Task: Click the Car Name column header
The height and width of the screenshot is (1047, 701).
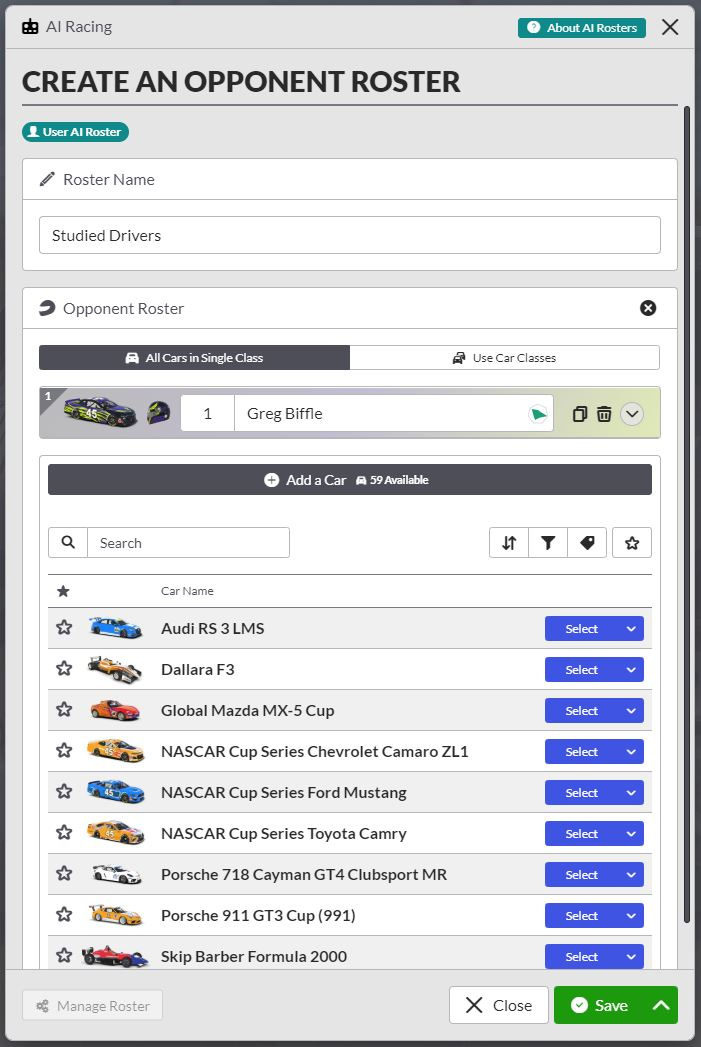Action: (x=187, y=591)
